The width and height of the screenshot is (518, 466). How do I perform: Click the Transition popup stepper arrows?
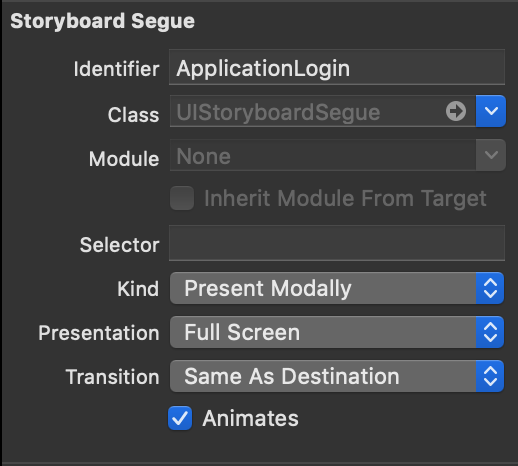point(490,376)
